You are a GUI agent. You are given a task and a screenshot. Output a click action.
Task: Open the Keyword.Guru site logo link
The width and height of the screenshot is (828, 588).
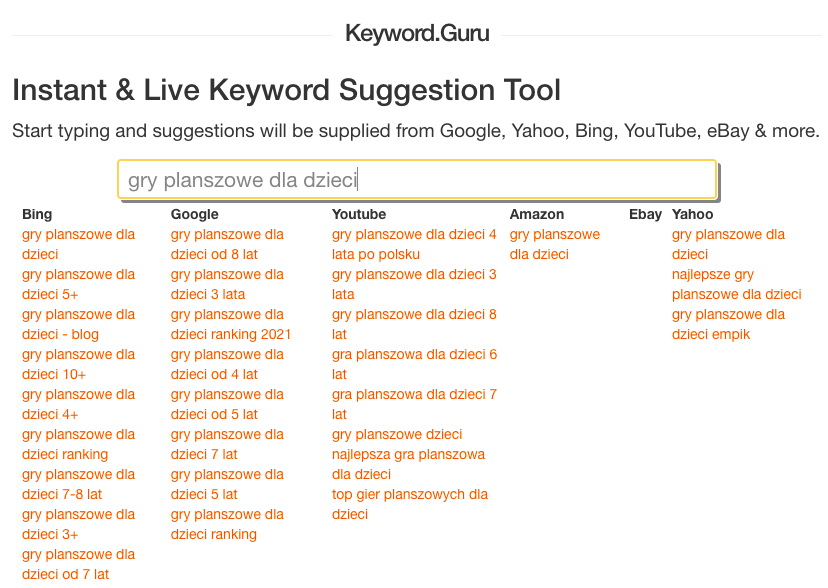417,33
